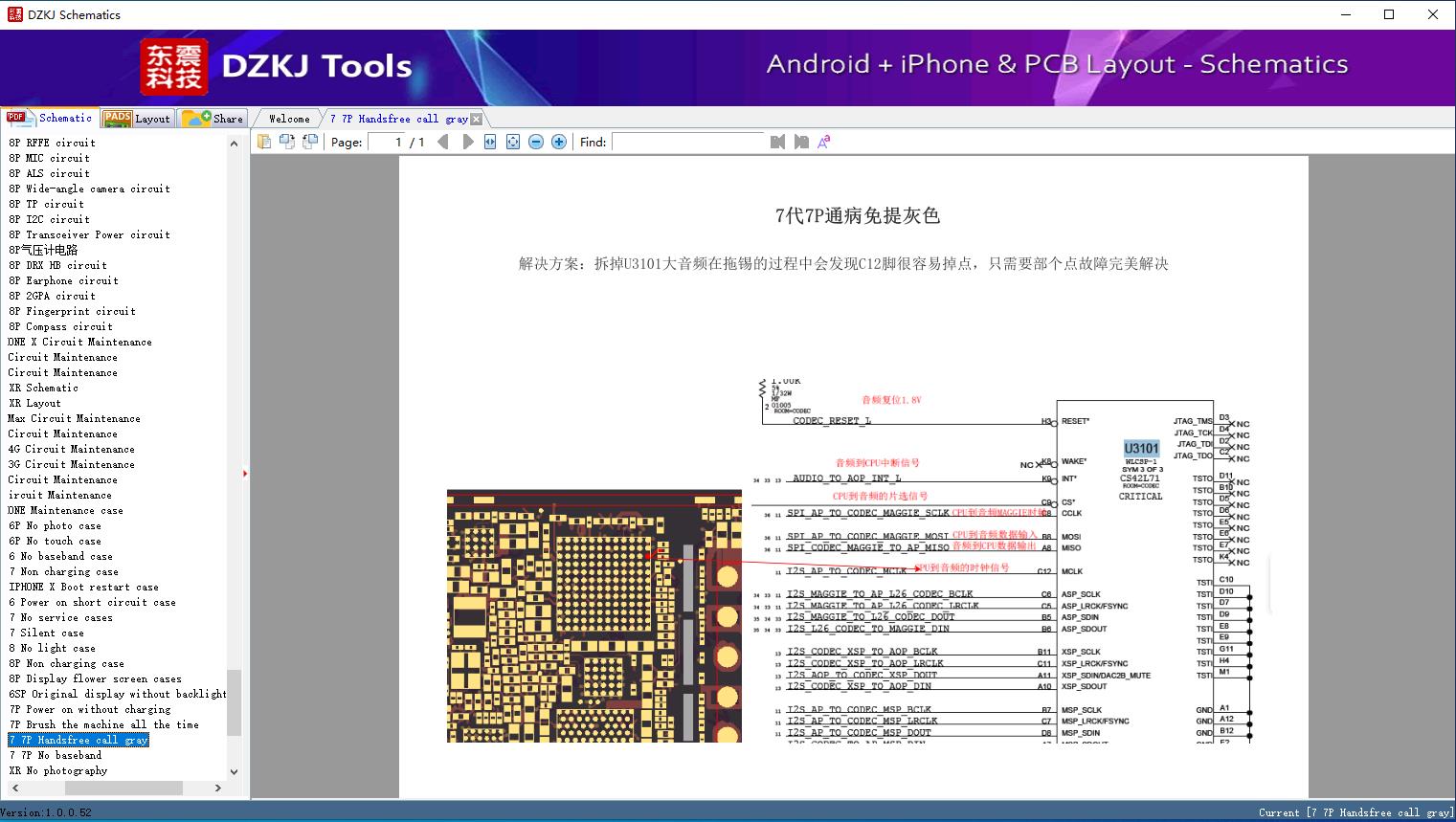Image resolution: width=1456 pixels, height=822 pixels.
Task: Click the list scroll down arrow
Action: (234, 771)
